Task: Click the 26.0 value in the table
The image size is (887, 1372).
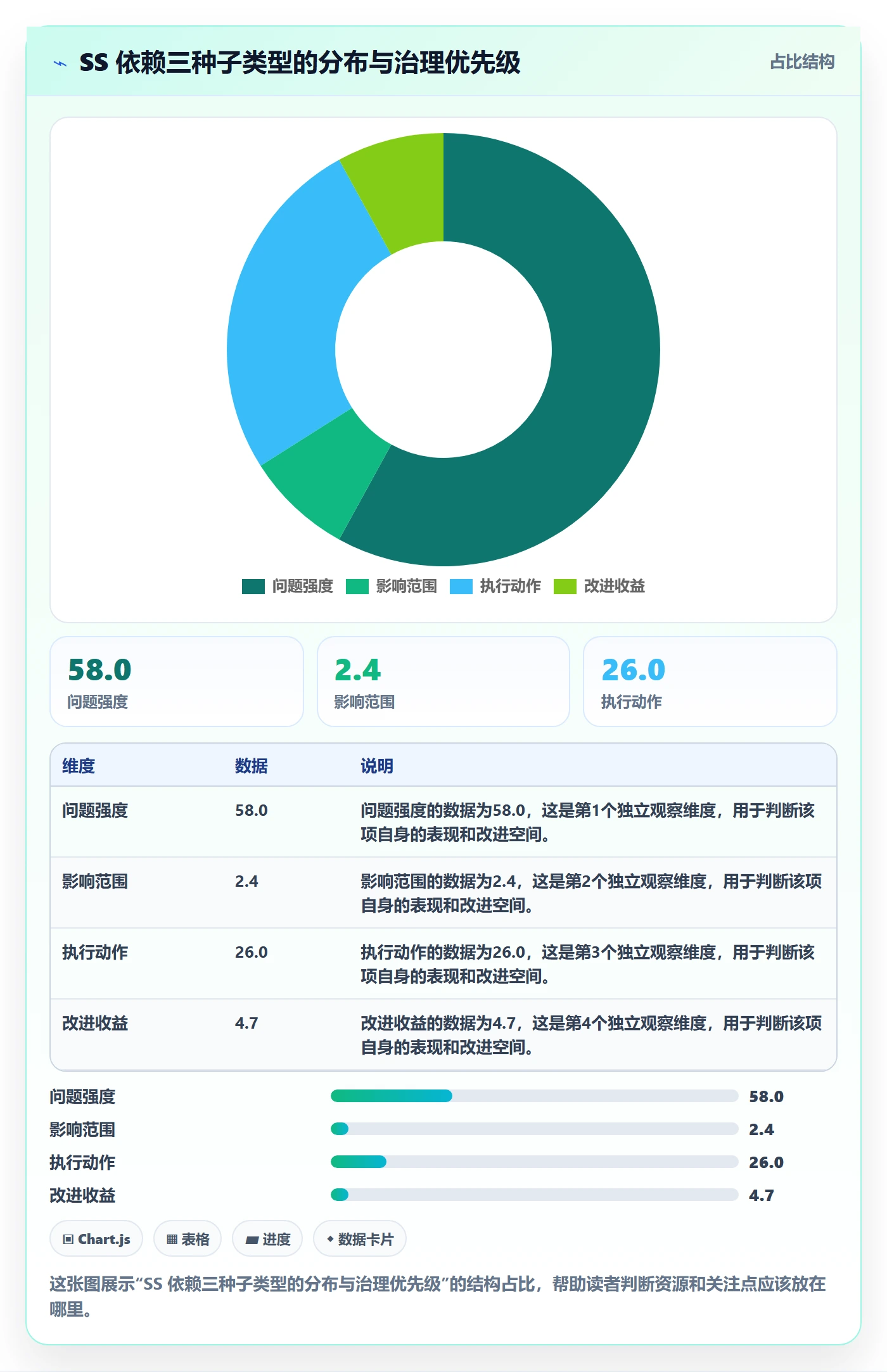Action: point(252,952)
